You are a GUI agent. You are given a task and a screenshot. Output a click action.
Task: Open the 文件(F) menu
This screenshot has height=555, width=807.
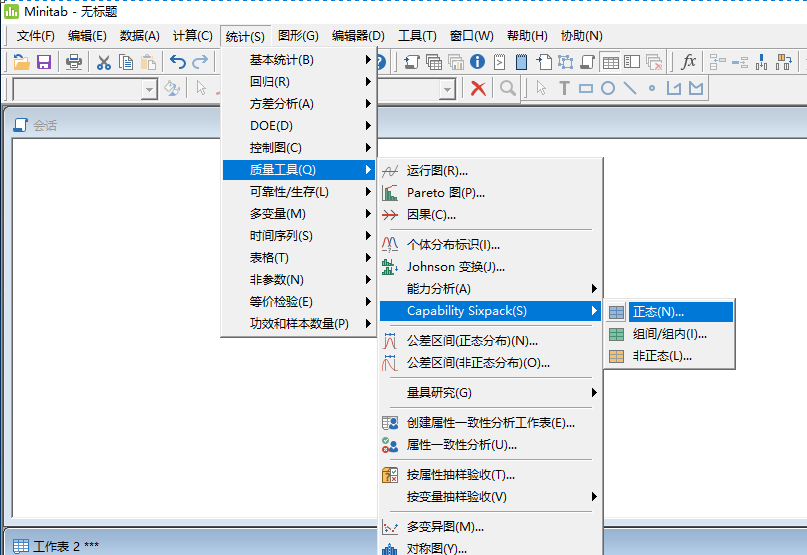(36, 36)
